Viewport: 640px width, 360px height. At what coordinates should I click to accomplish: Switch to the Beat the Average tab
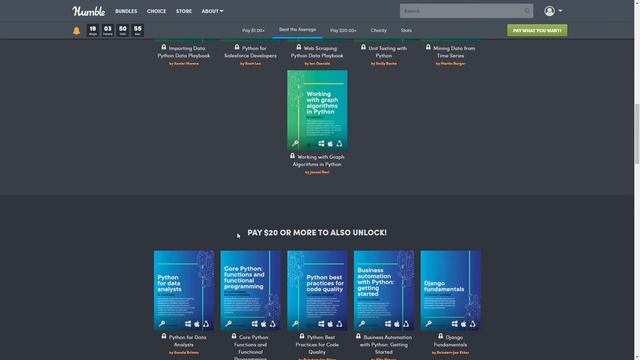(x=297, y=30)
